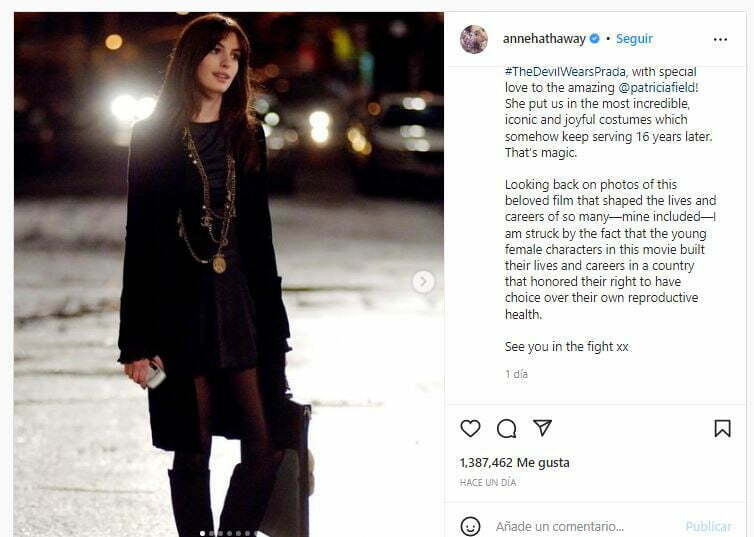Viewport: 754px width, 537px height.
Task: Save post with bookmark icon
Action: click(x=722, y=428)
